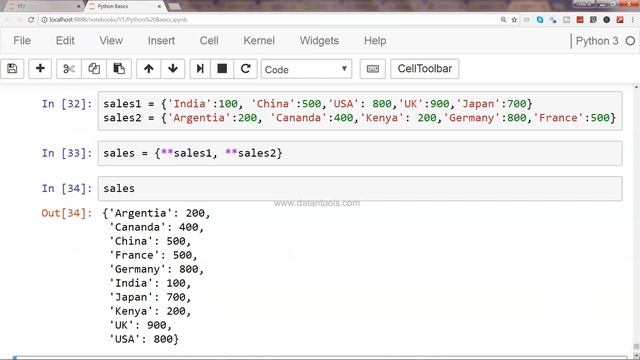Open the Cell menu
Image resolution: width=640 pixels, height=360 pixels.
tap(209, 40)
